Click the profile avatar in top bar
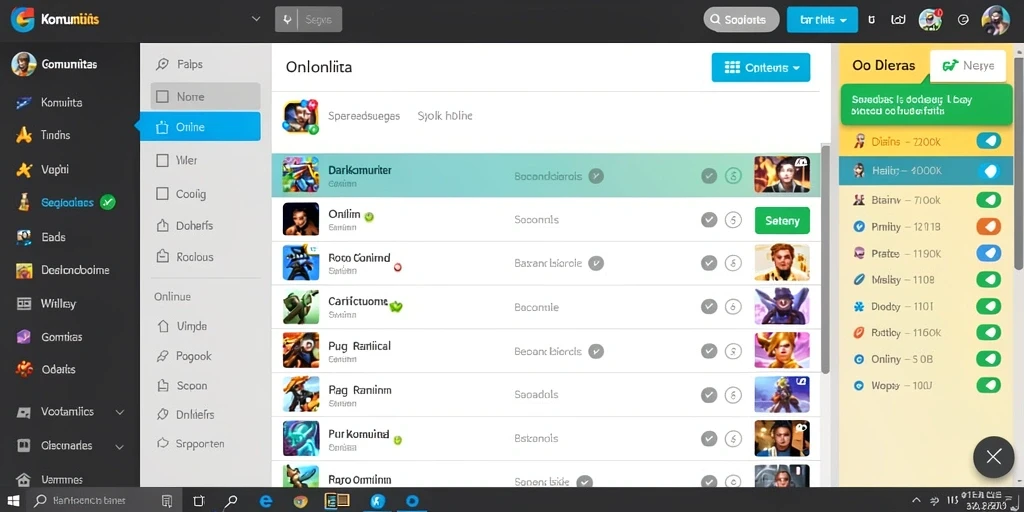This screenshot has width=1024, height=512. [x=995, y=20]
